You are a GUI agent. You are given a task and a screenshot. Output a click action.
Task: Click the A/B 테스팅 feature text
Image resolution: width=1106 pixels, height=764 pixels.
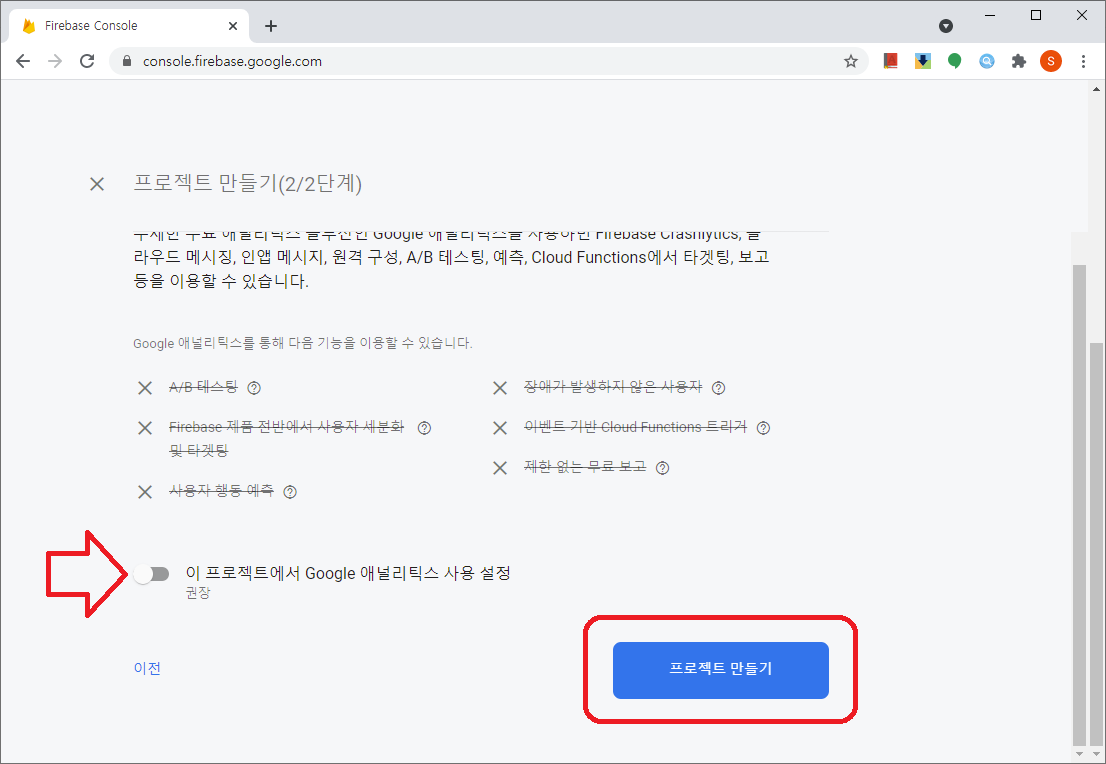pos(204,387)
